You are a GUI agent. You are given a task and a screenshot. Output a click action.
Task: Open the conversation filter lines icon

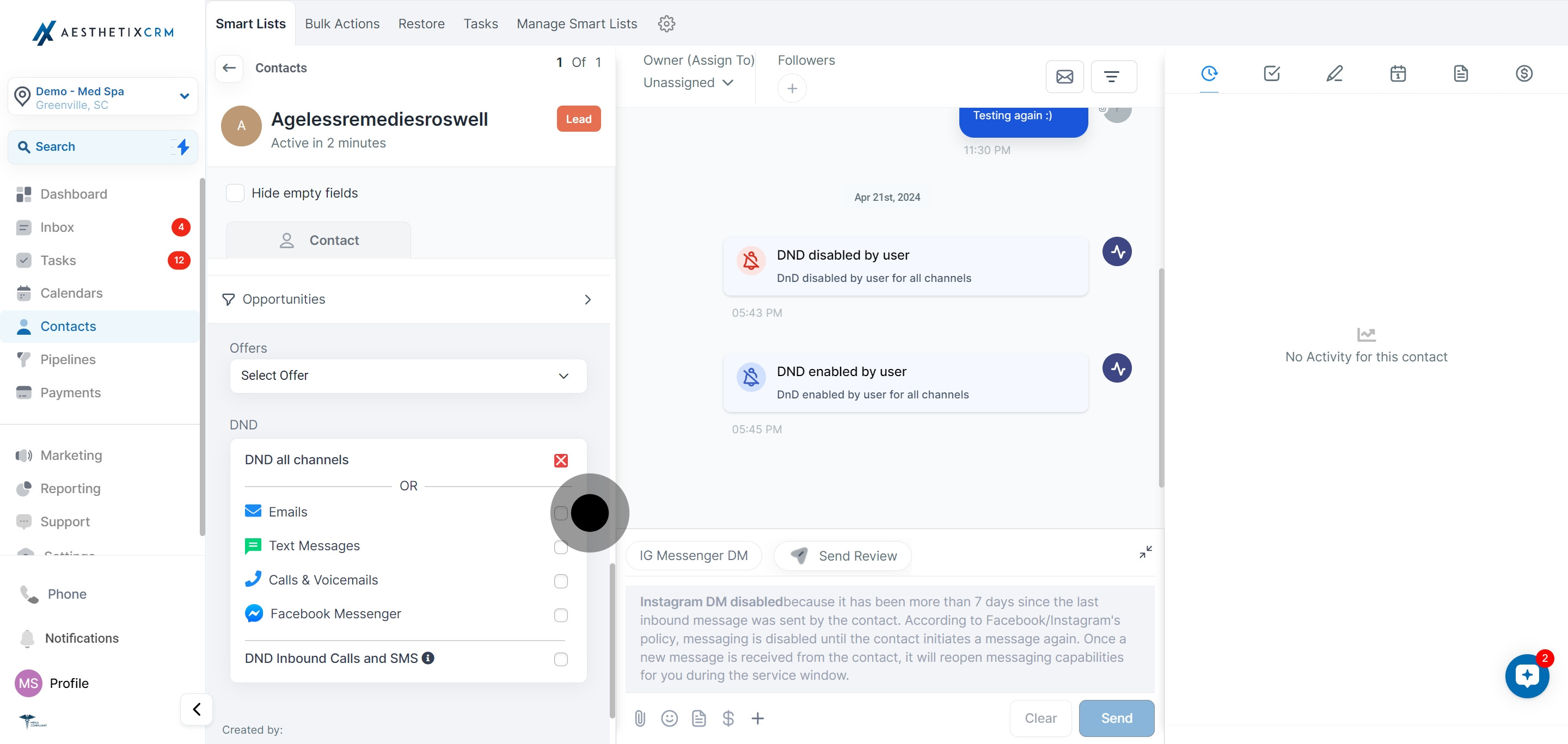(1111, 77)
